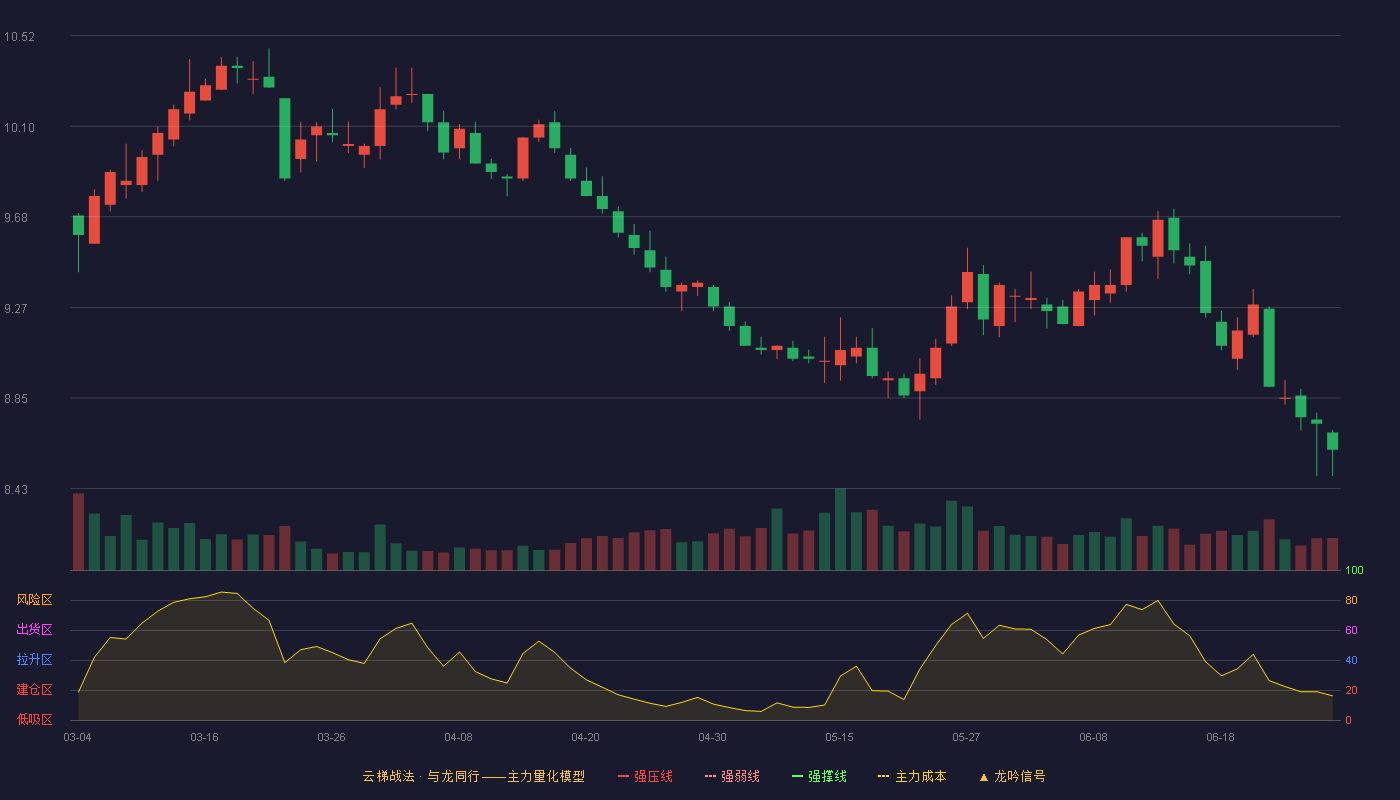1400x800 pixels.
Task: Toggle the 龙吟信号 legend series
Action: click(1012, 776)
